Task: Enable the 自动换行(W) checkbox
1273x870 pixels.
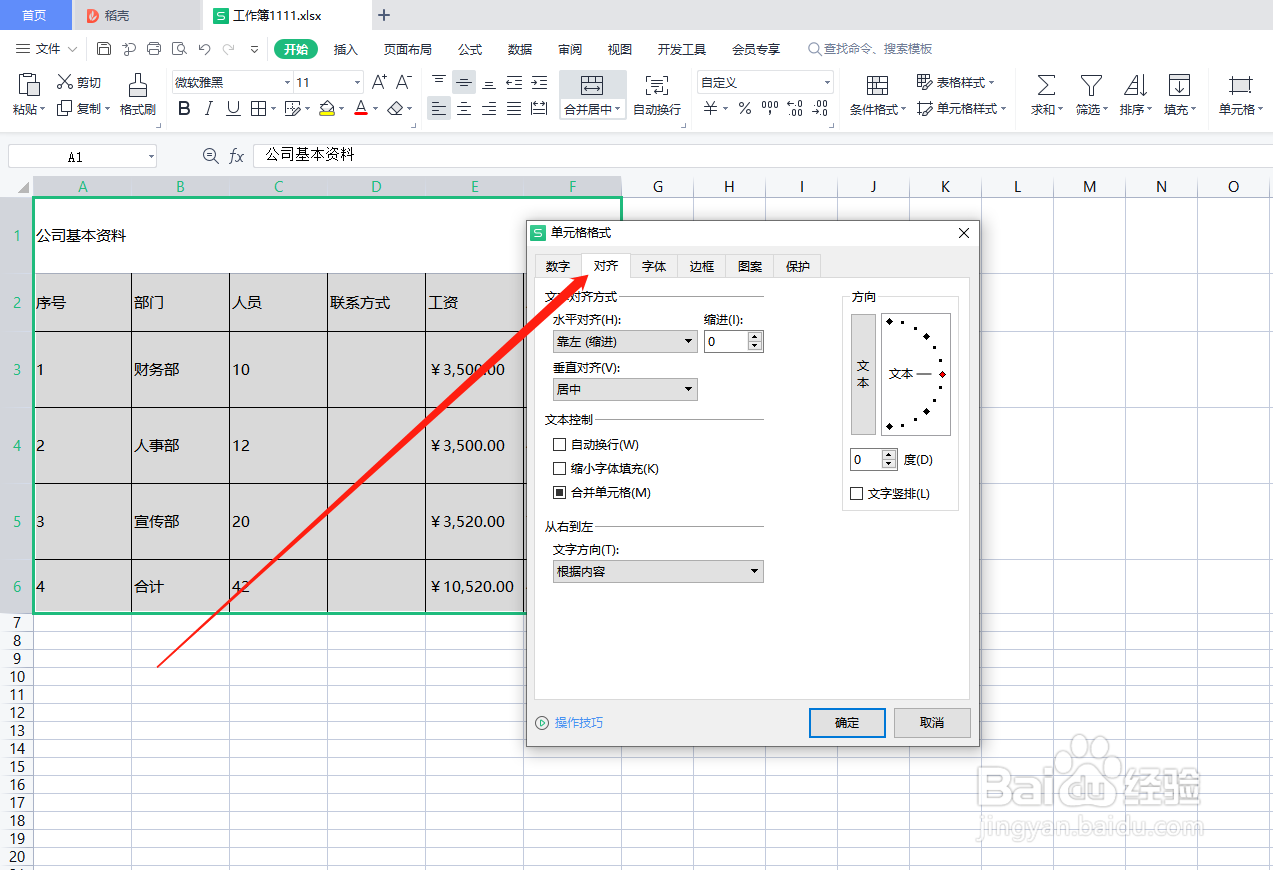Action: point(559,444)
